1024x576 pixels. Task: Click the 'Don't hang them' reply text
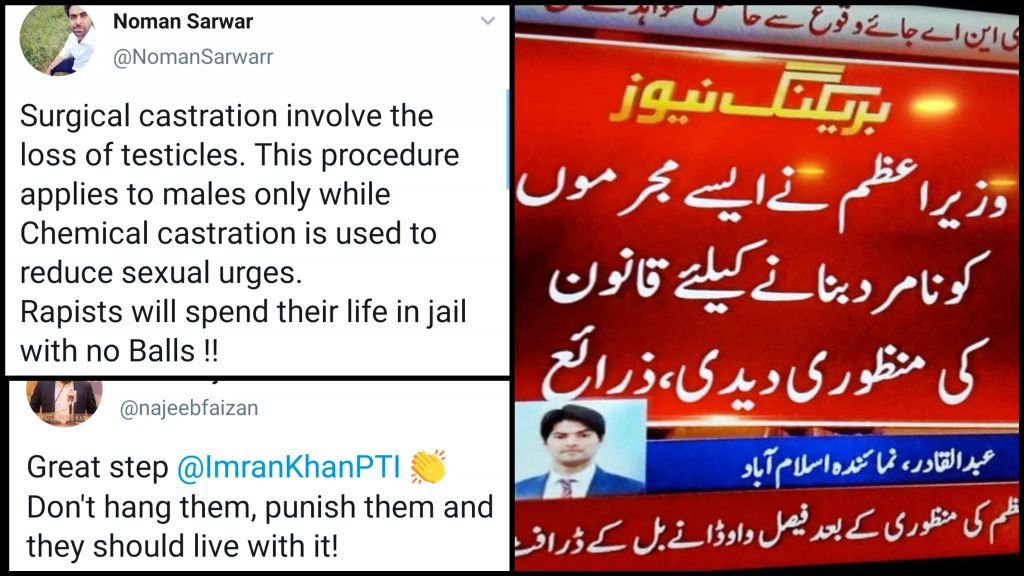click(260, 526)
